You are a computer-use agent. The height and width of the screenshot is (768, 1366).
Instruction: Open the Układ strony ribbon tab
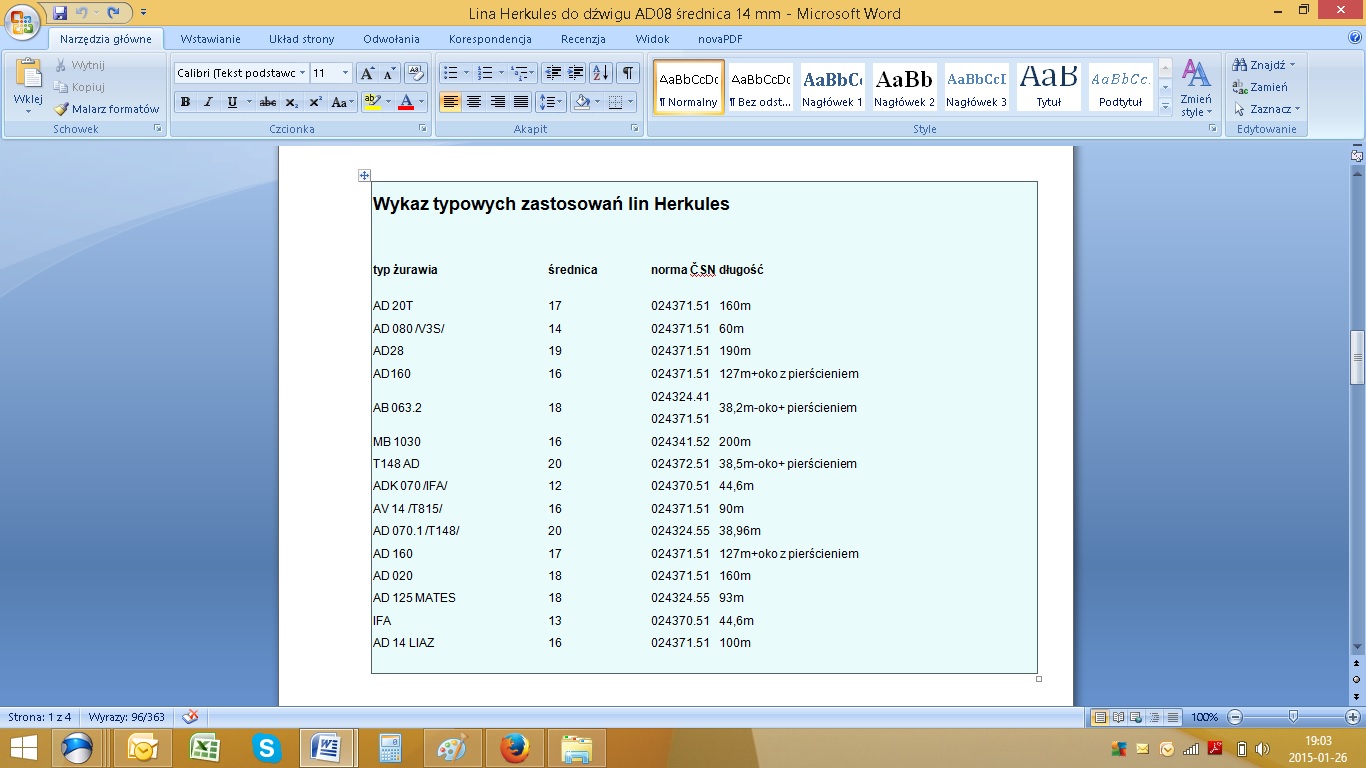click(301, 39)
